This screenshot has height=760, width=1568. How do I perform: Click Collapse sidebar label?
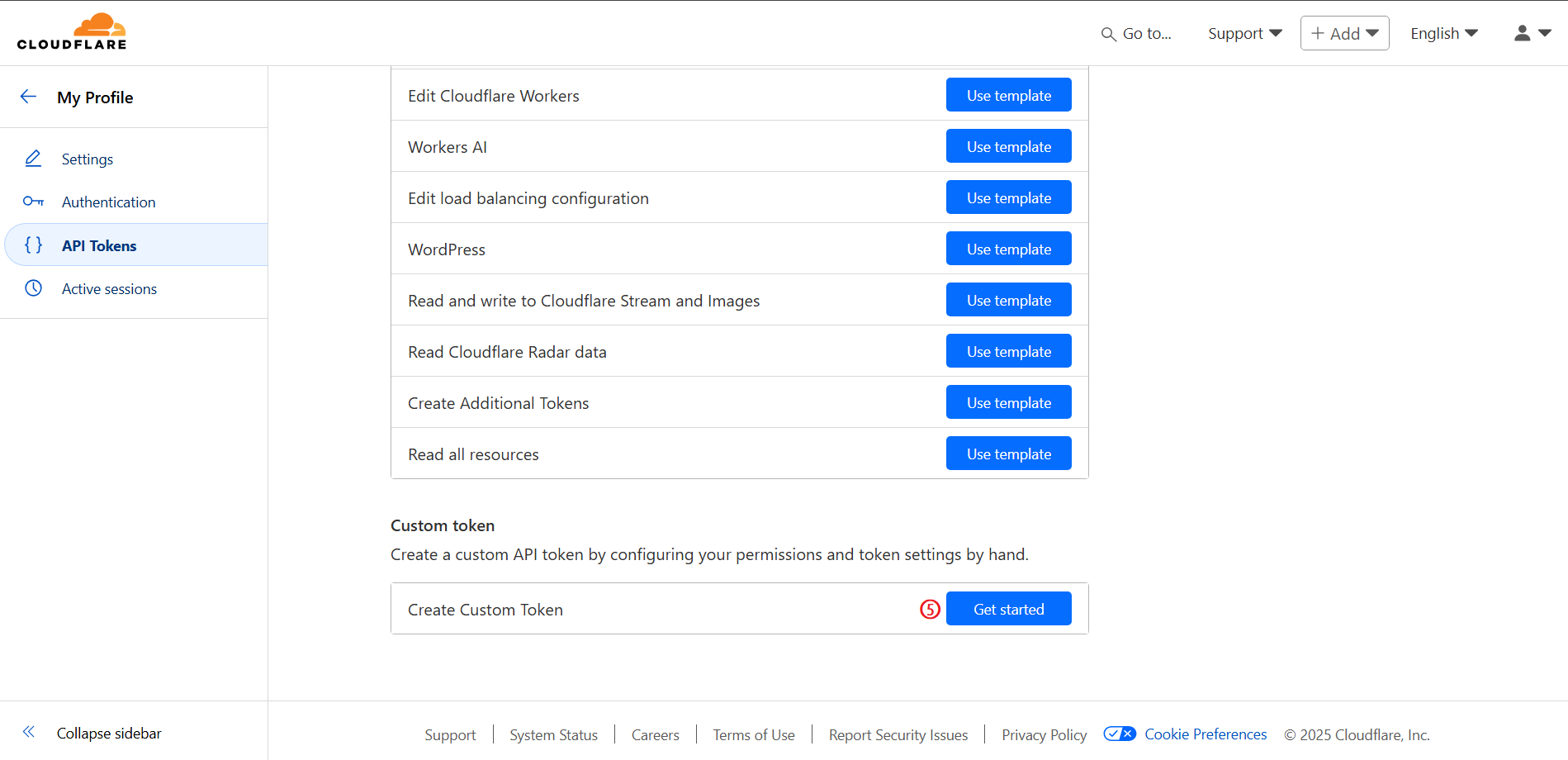(x=109, y=733)
